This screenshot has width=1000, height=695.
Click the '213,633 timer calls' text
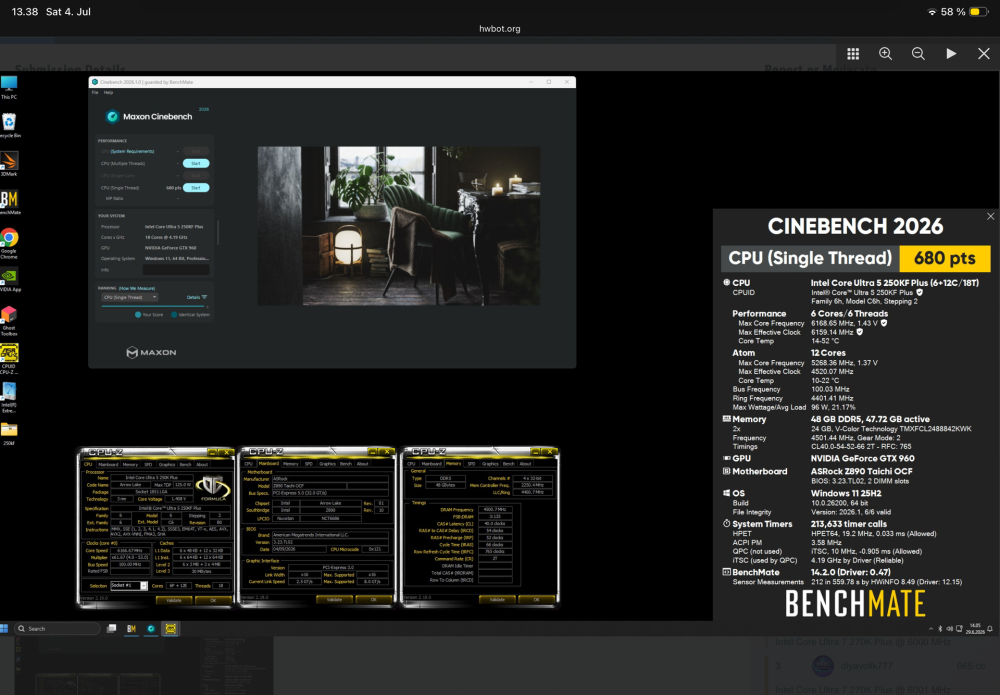(x=849, y=523)
